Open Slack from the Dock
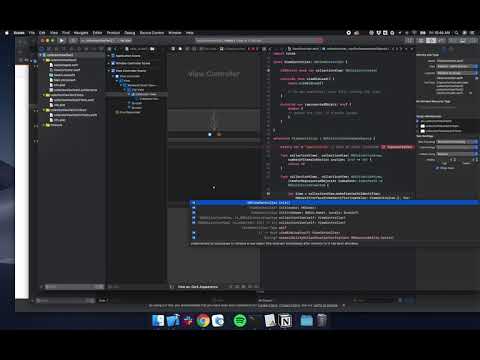 tap(188, 321)
